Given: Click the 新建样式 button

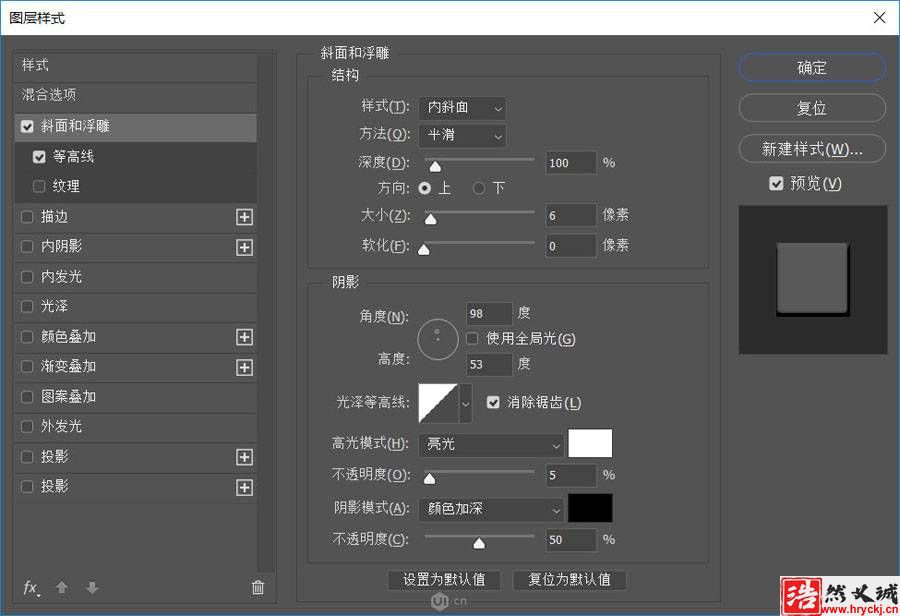Looking at the screenshot, I should pyautogui.click(x=812, y=149).
